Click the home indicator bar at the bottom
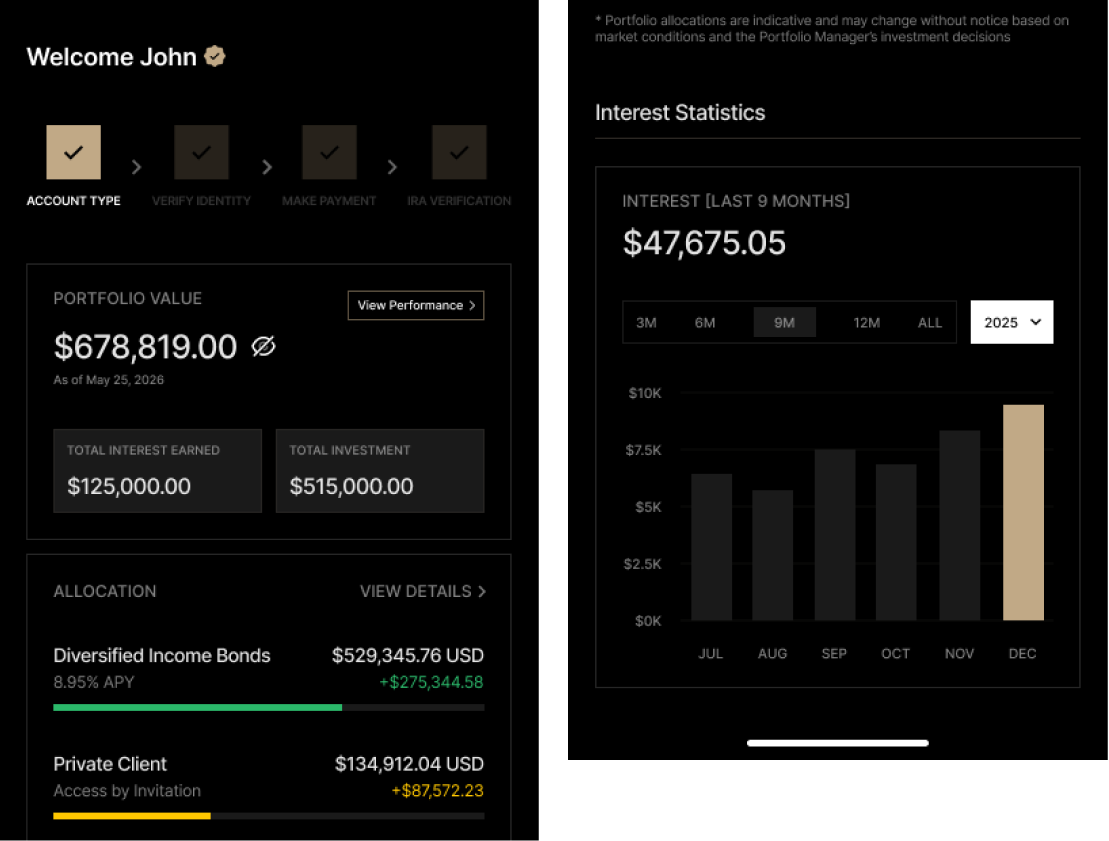 pyautogui.click(x=837, y=743)
